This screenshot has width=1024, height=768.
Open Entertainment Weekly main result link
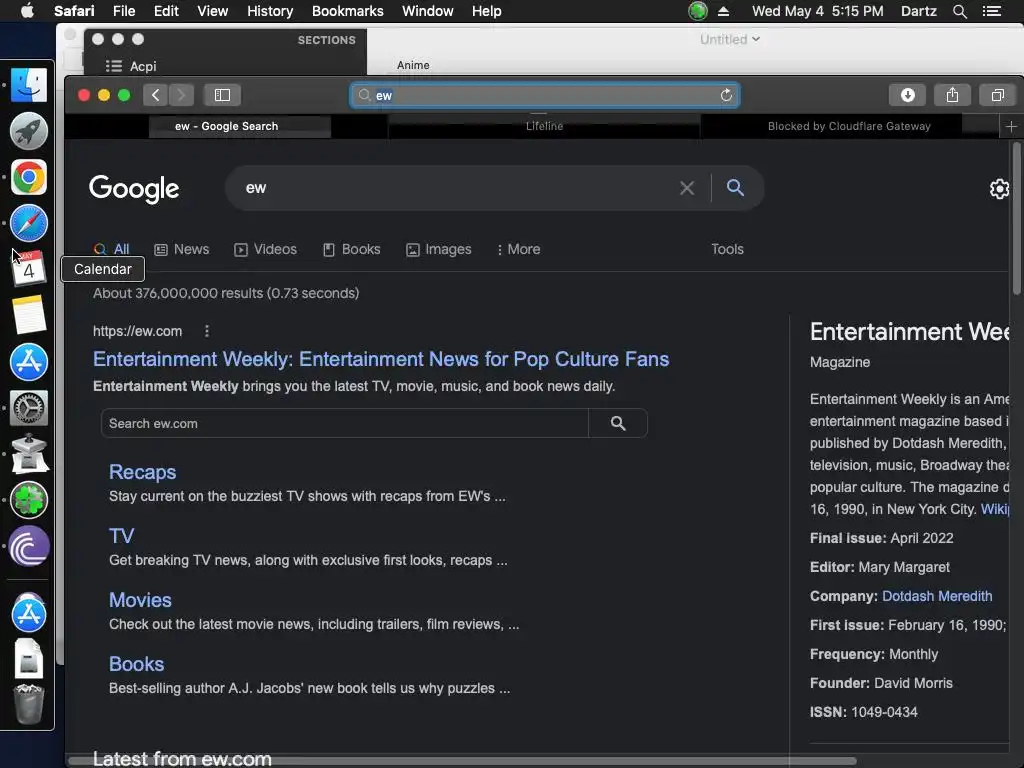click(381, 359)
